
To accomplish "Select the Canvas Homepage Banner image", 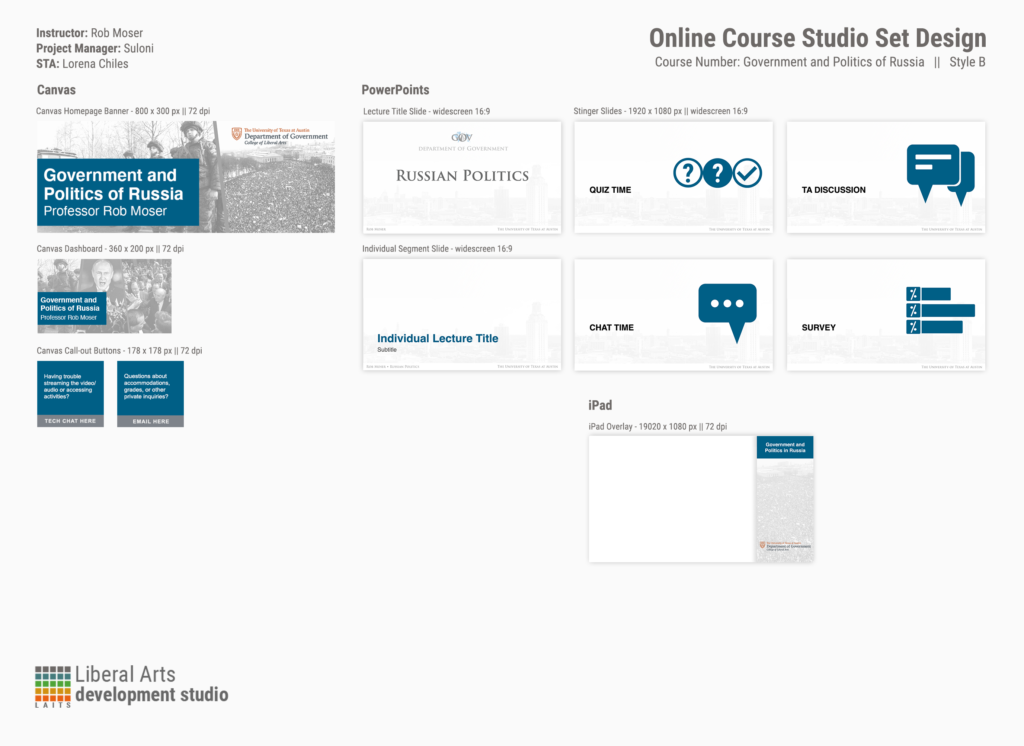I will [x=186, y=177].
